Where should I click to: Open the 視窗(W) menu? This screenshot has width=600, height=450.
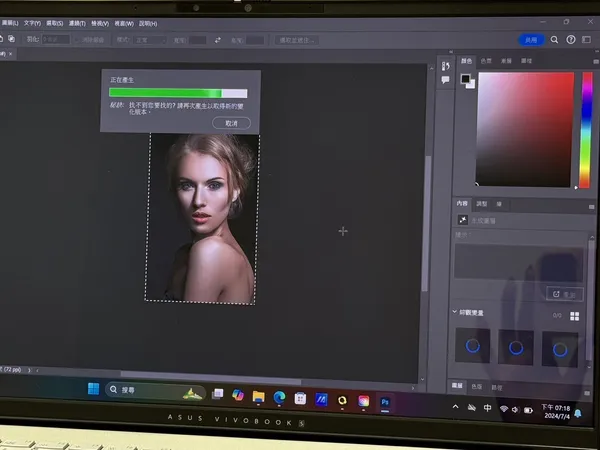[x=124, y=24]
